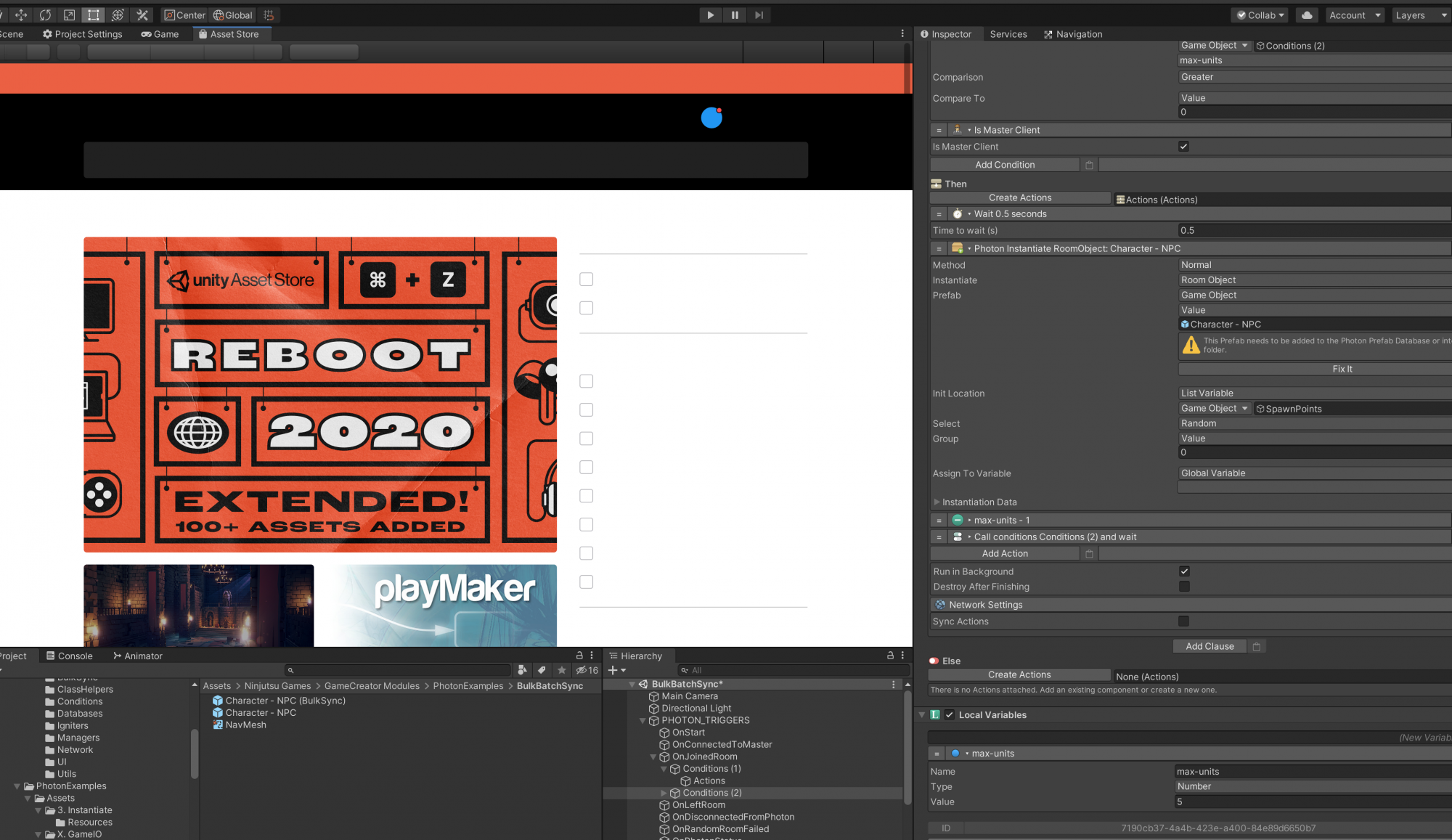Open Select dropdown showing Random
The image size is (1452, 840).
[x=1314, y=423]
